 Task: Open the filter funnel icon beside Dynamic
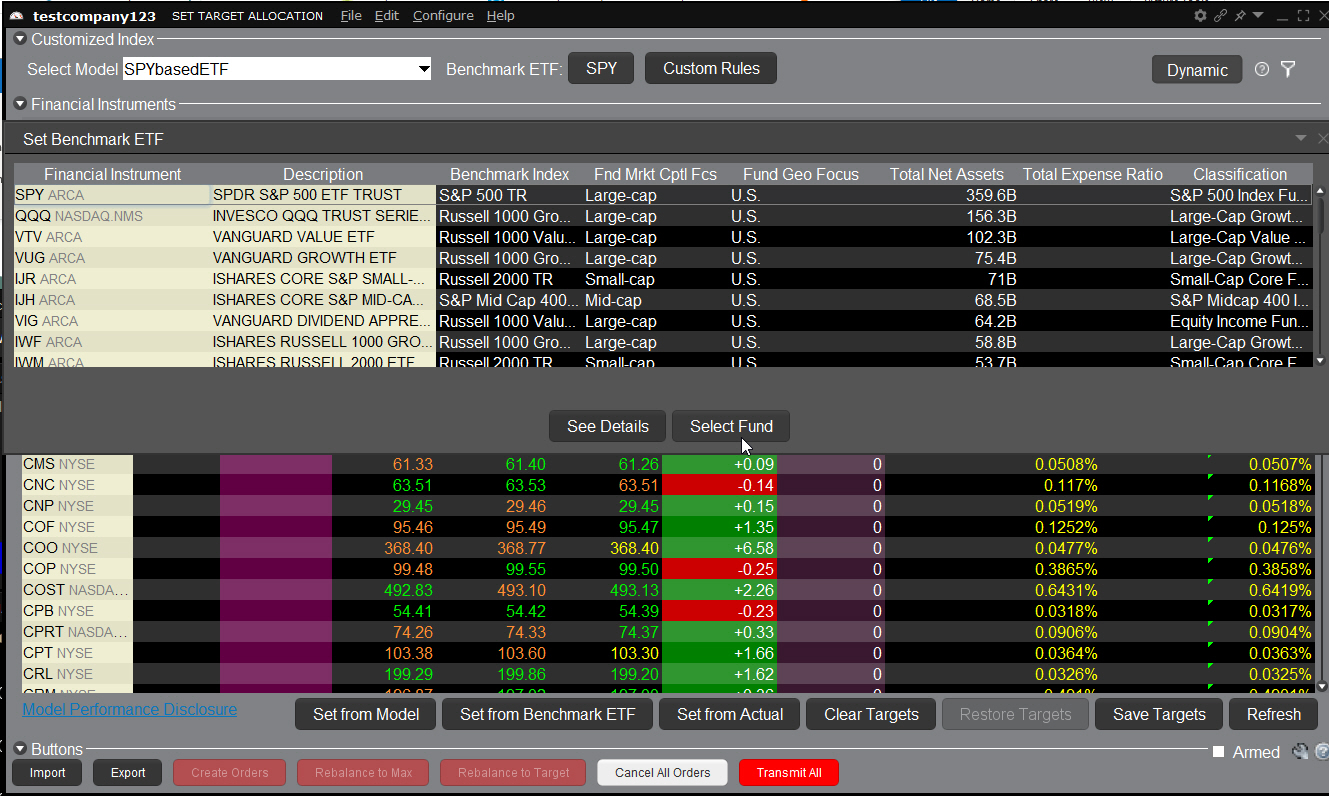[x=1288, y=69]
